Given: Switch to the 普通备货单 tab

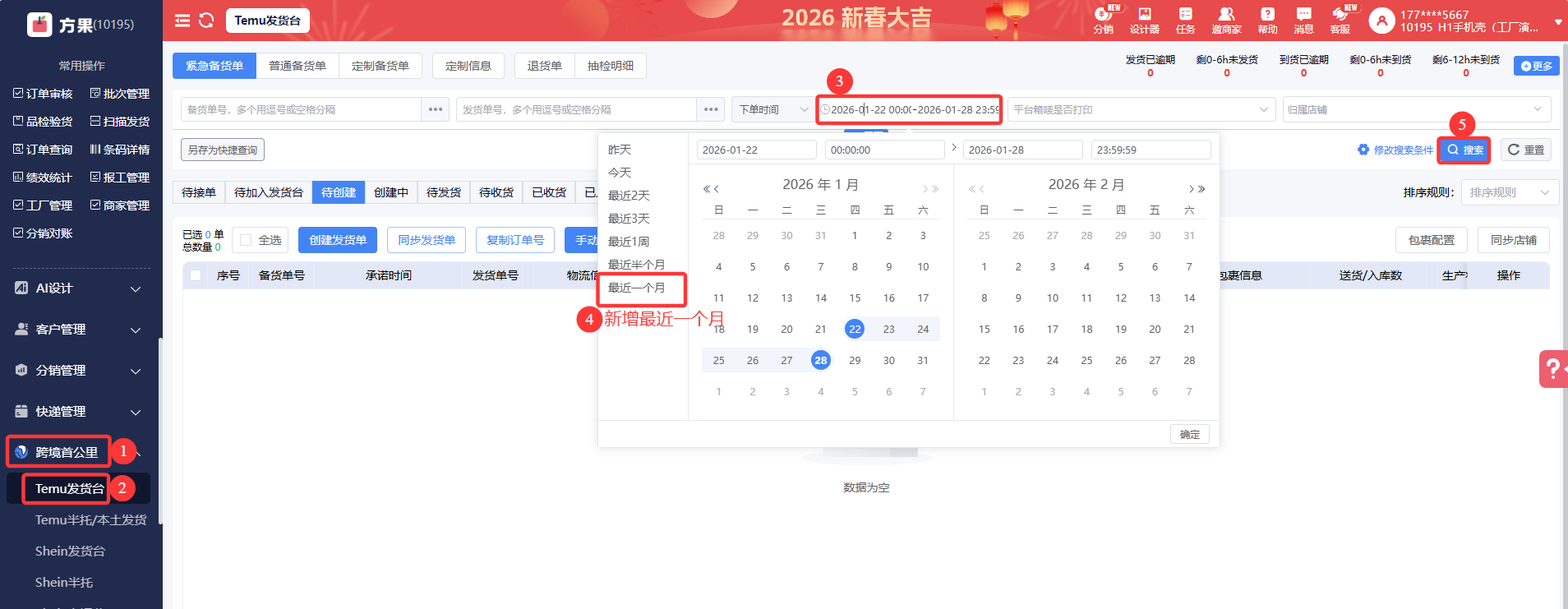Looking at the screenshot, I should (x=297, y=66).
